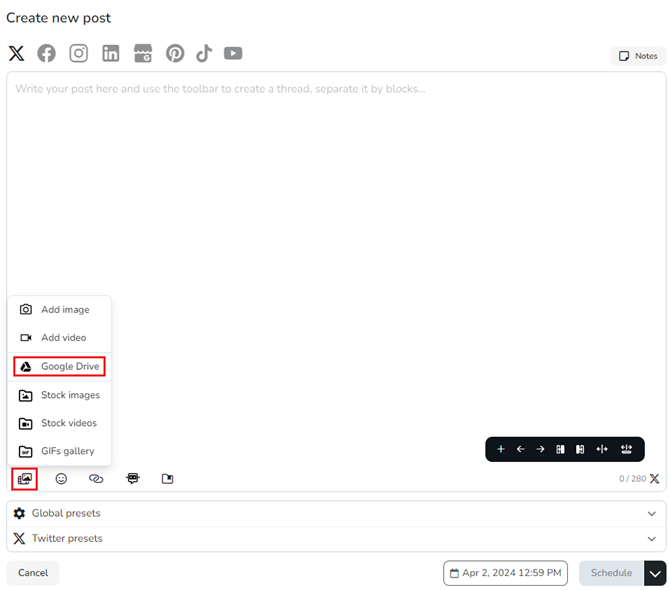Open GIFs gallery from the menu

tap(60, 451)
